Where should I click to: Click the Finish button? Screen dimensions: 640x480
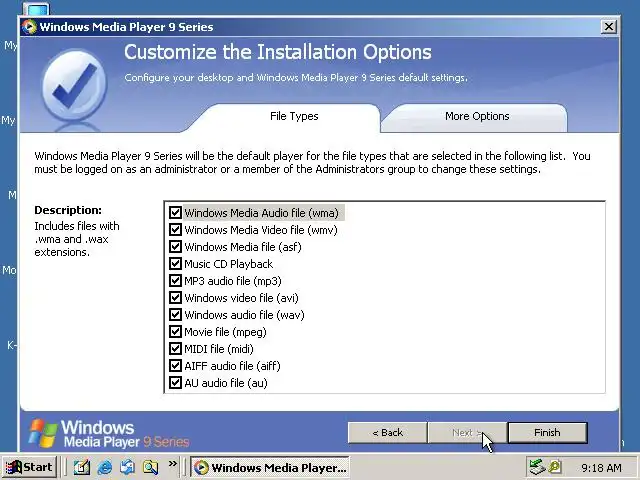[547, 433]
